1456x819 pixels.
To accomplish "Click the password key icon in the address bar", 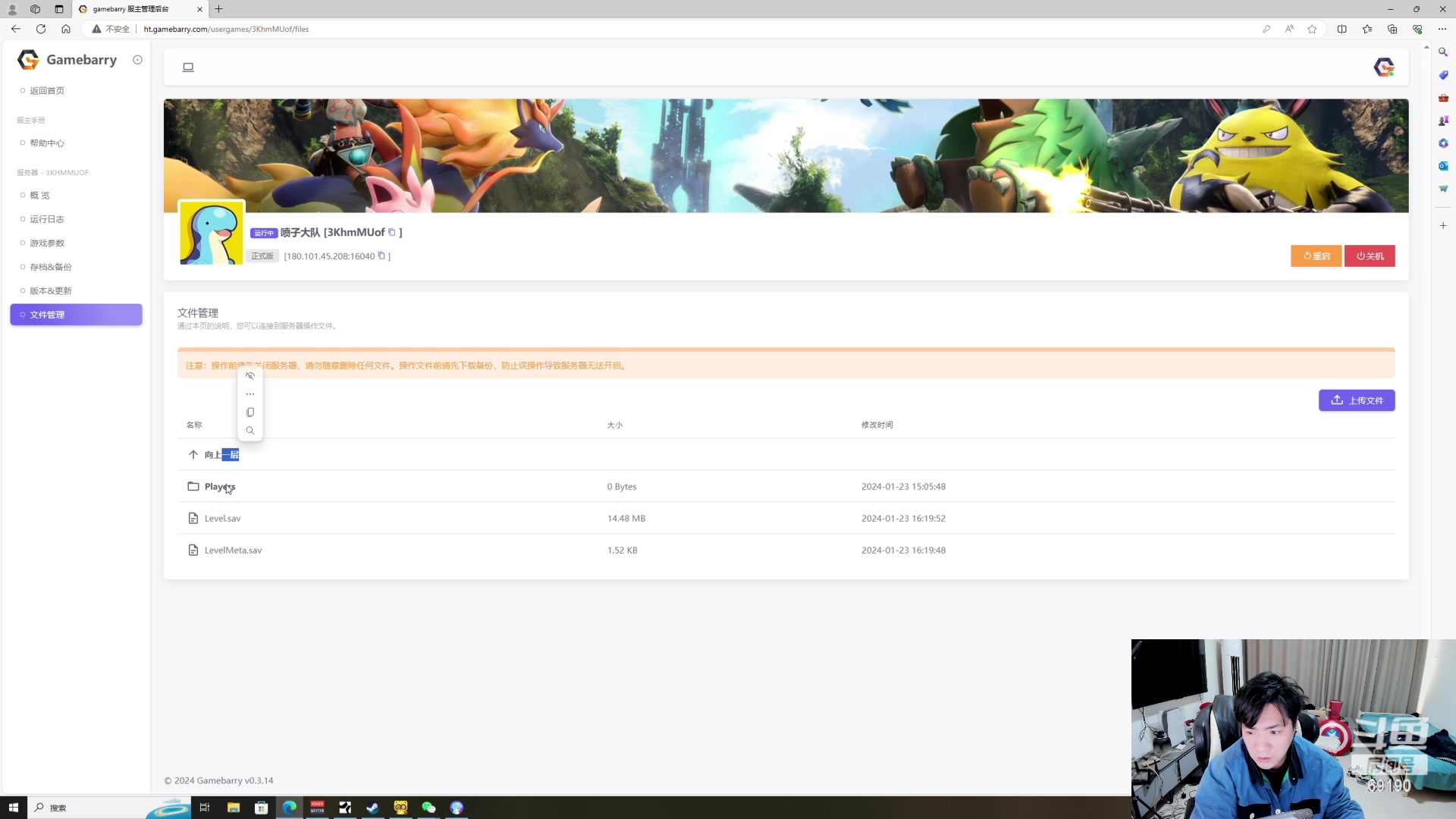I will click(1266, 29).
